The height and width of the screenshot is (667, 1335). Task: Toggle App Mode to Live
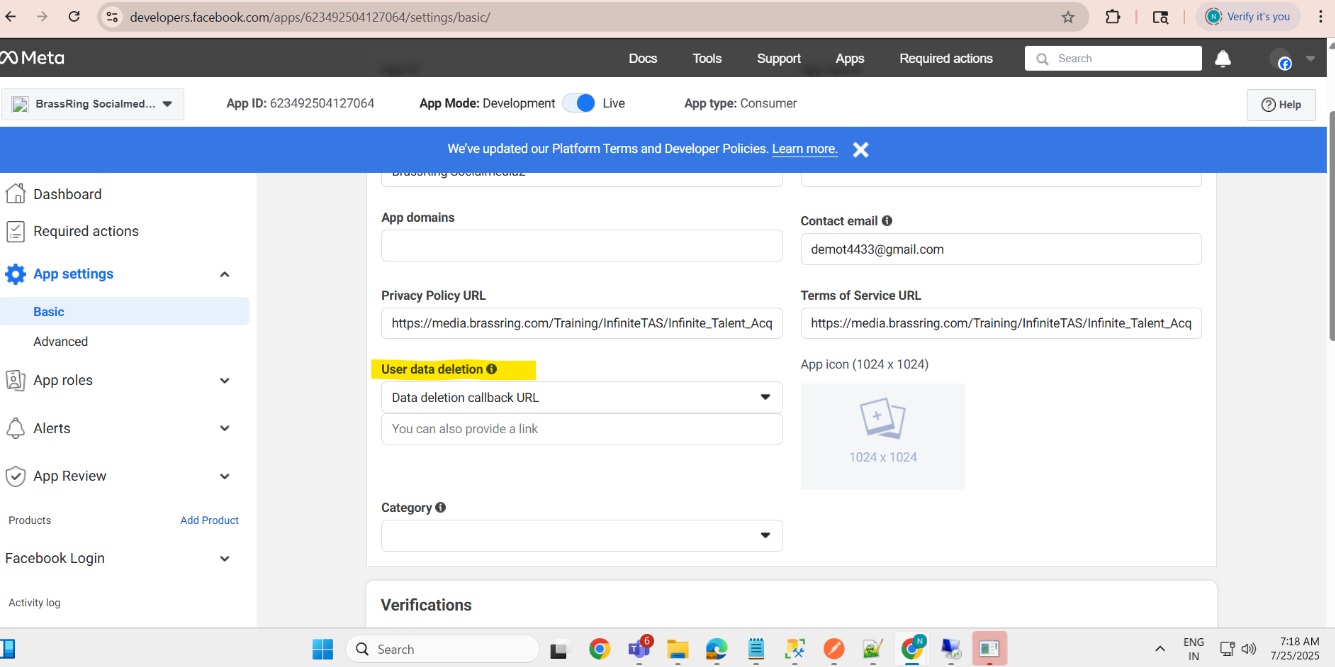(579, 103)
